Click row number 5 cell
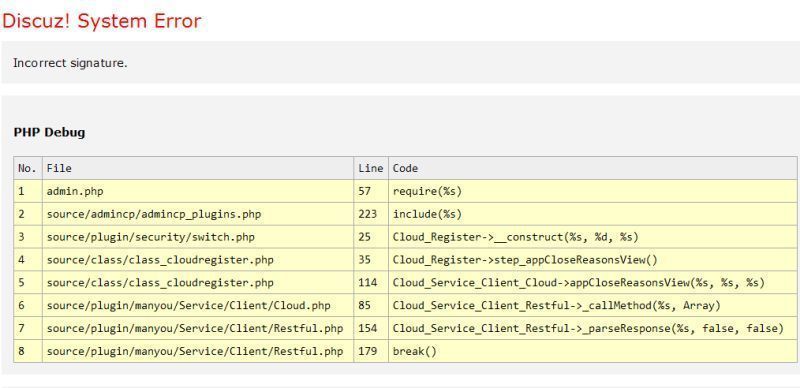The width and height of the screenshot is (800, 388). pos(28,283)
